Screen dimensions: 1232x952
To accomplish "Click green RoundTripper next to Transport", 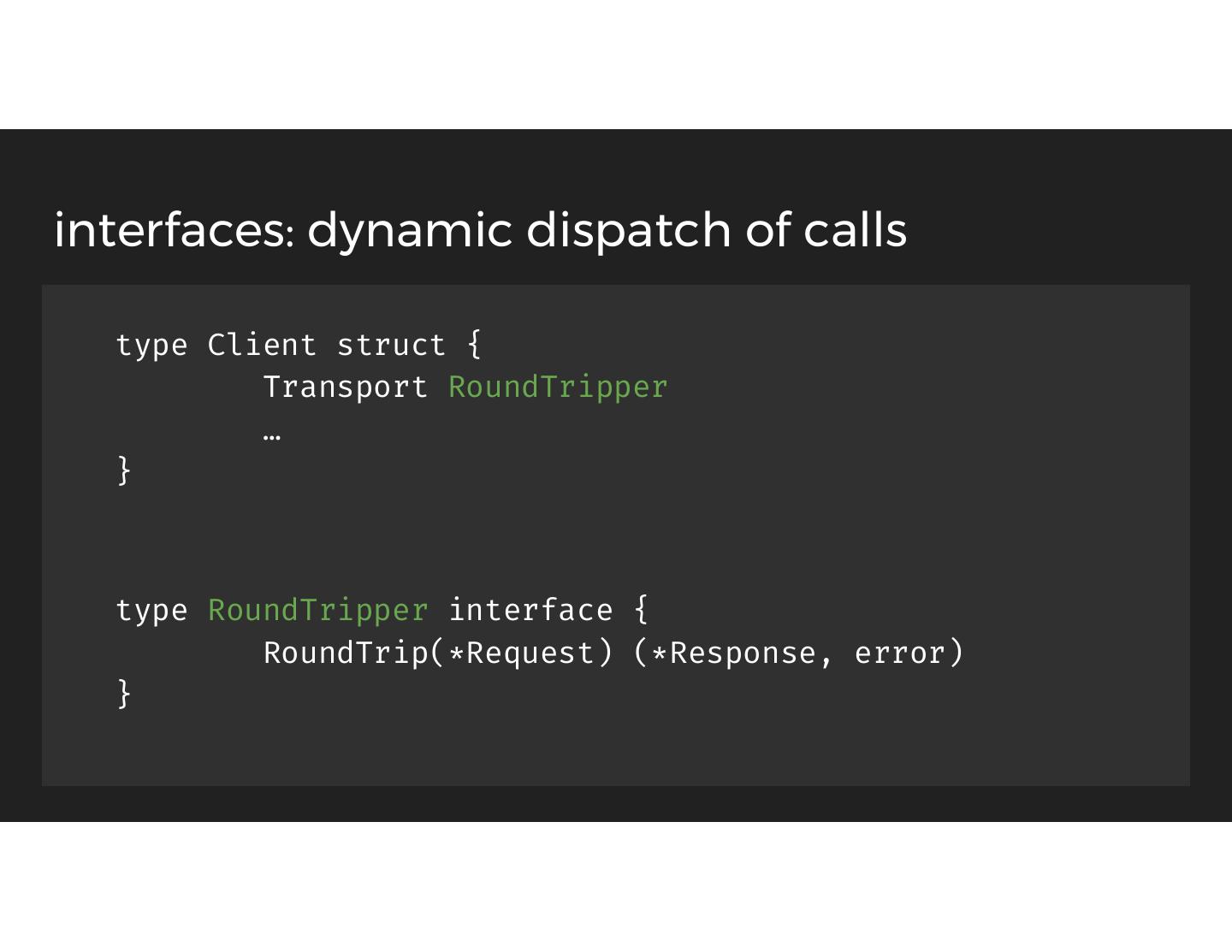I will 558,387.
